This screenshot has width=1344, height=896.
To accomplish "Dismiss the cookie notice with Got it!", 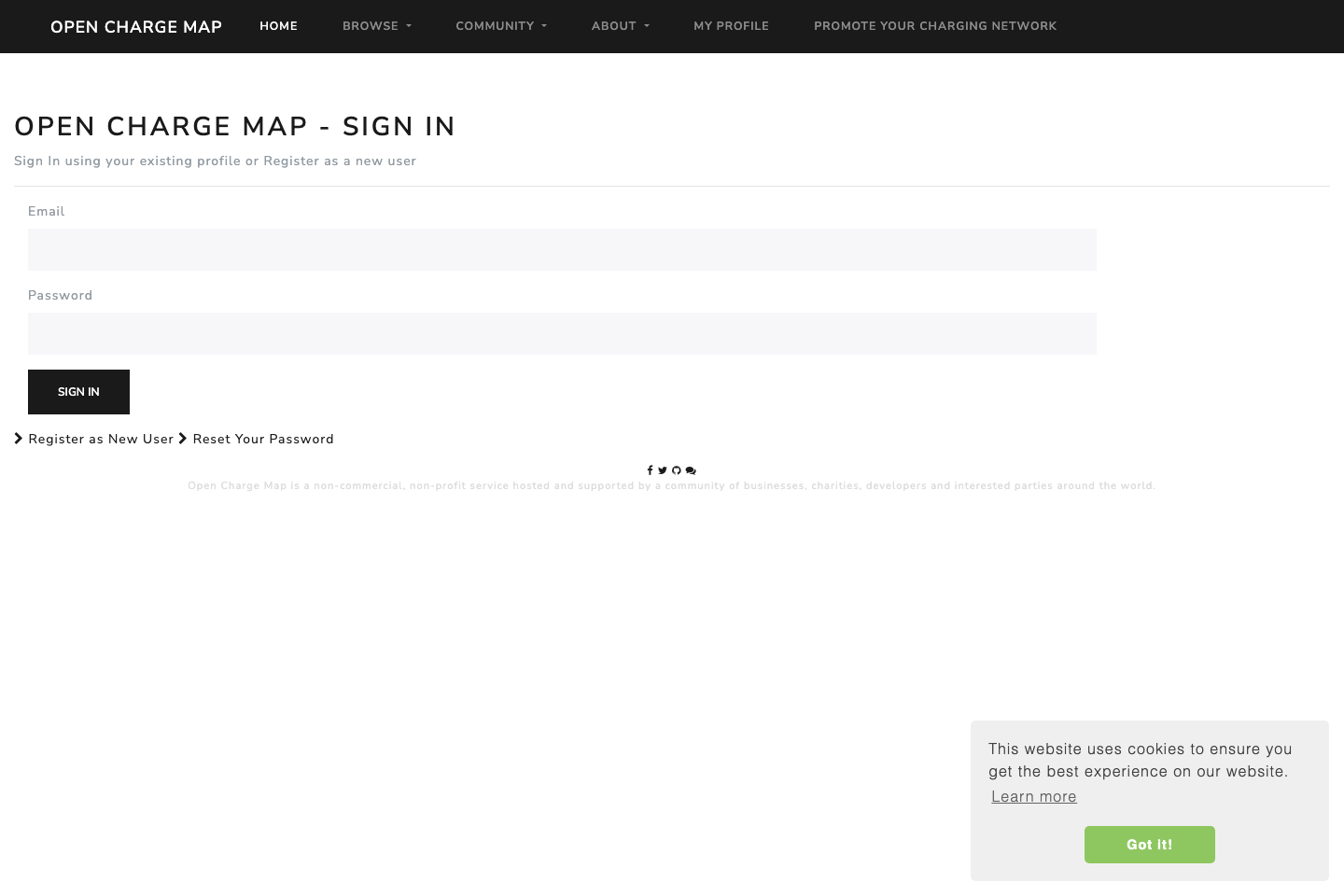I will pyautogui.click(x=1149, y=845).
